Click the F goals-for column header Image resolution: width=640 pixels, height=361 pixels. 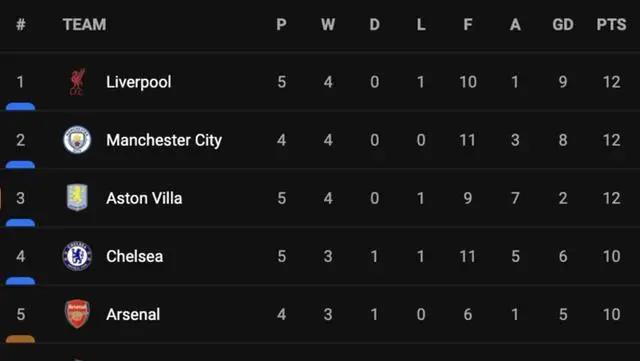pyautogui.click(x=468, y=25)
